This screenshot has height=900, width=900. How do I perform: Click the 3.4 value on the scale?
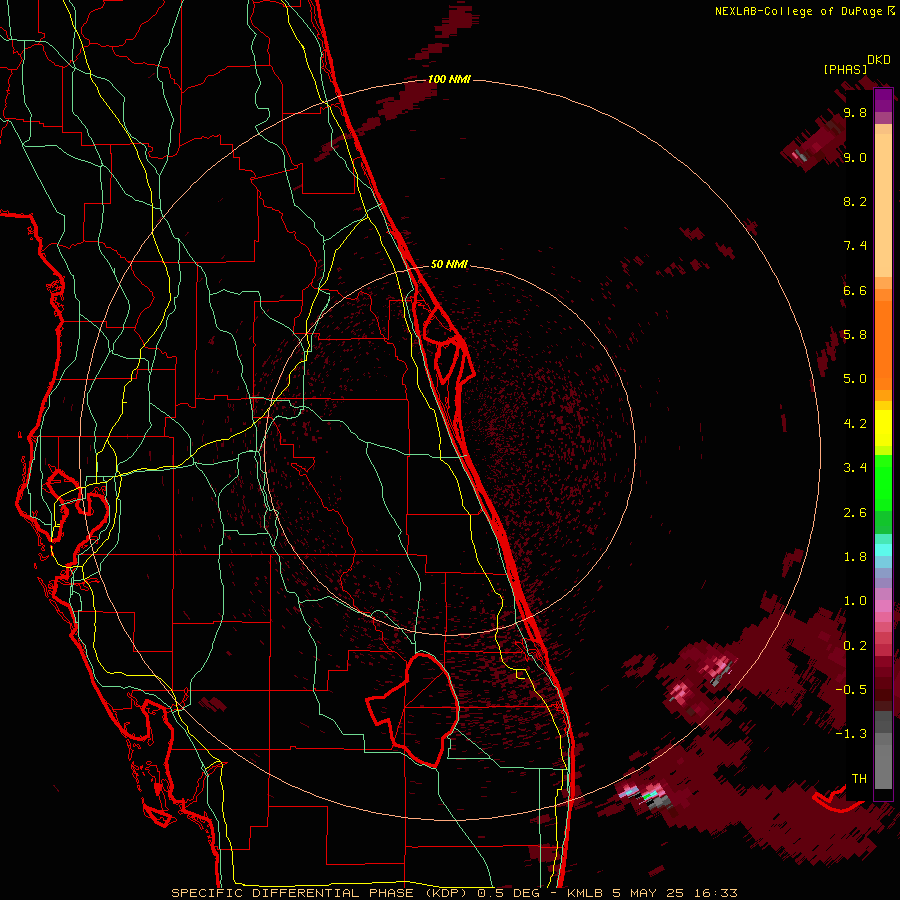(855, 468)
